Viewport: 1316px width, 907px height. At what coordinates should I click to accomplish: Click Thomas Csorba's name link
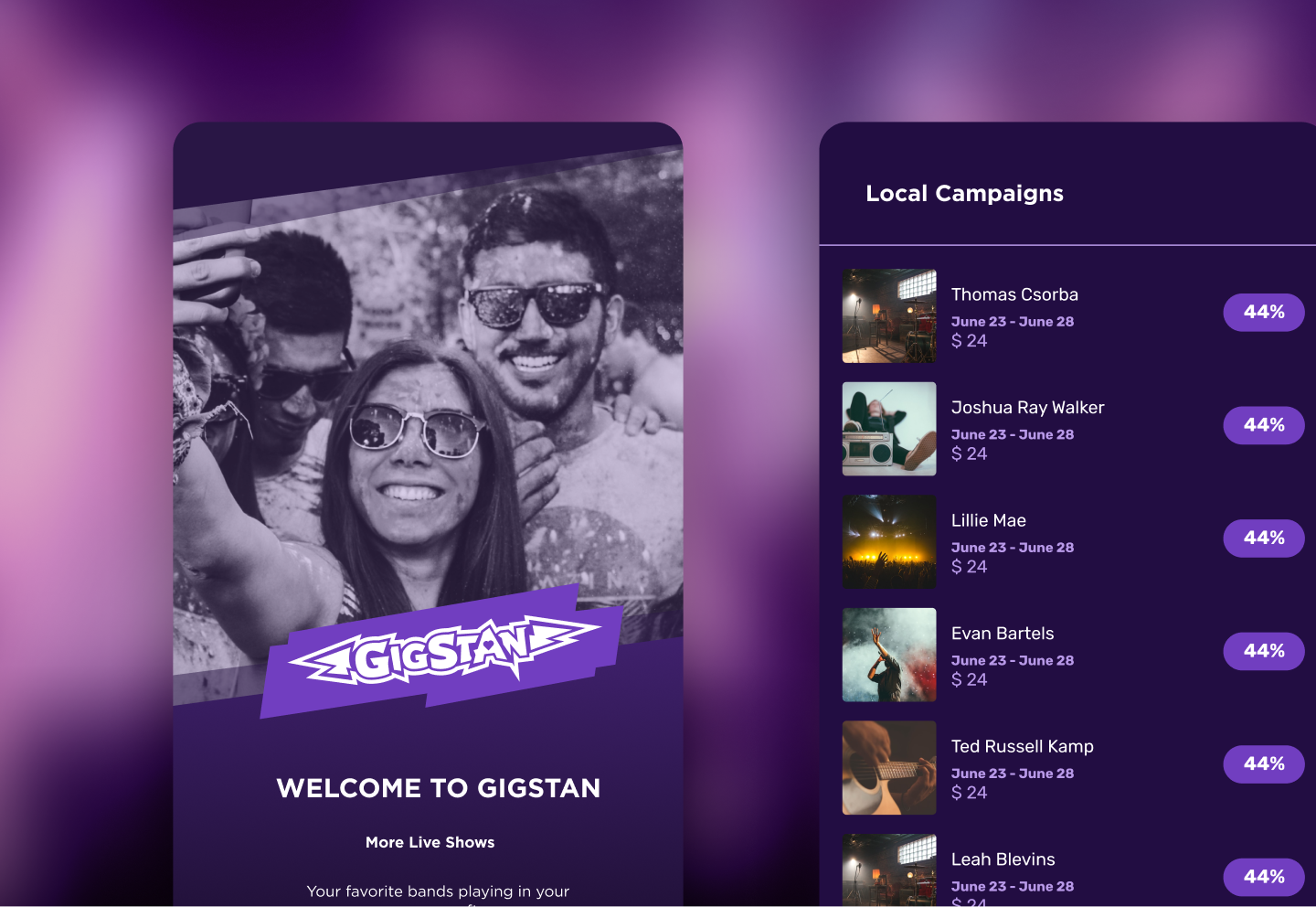(1014, 294)
